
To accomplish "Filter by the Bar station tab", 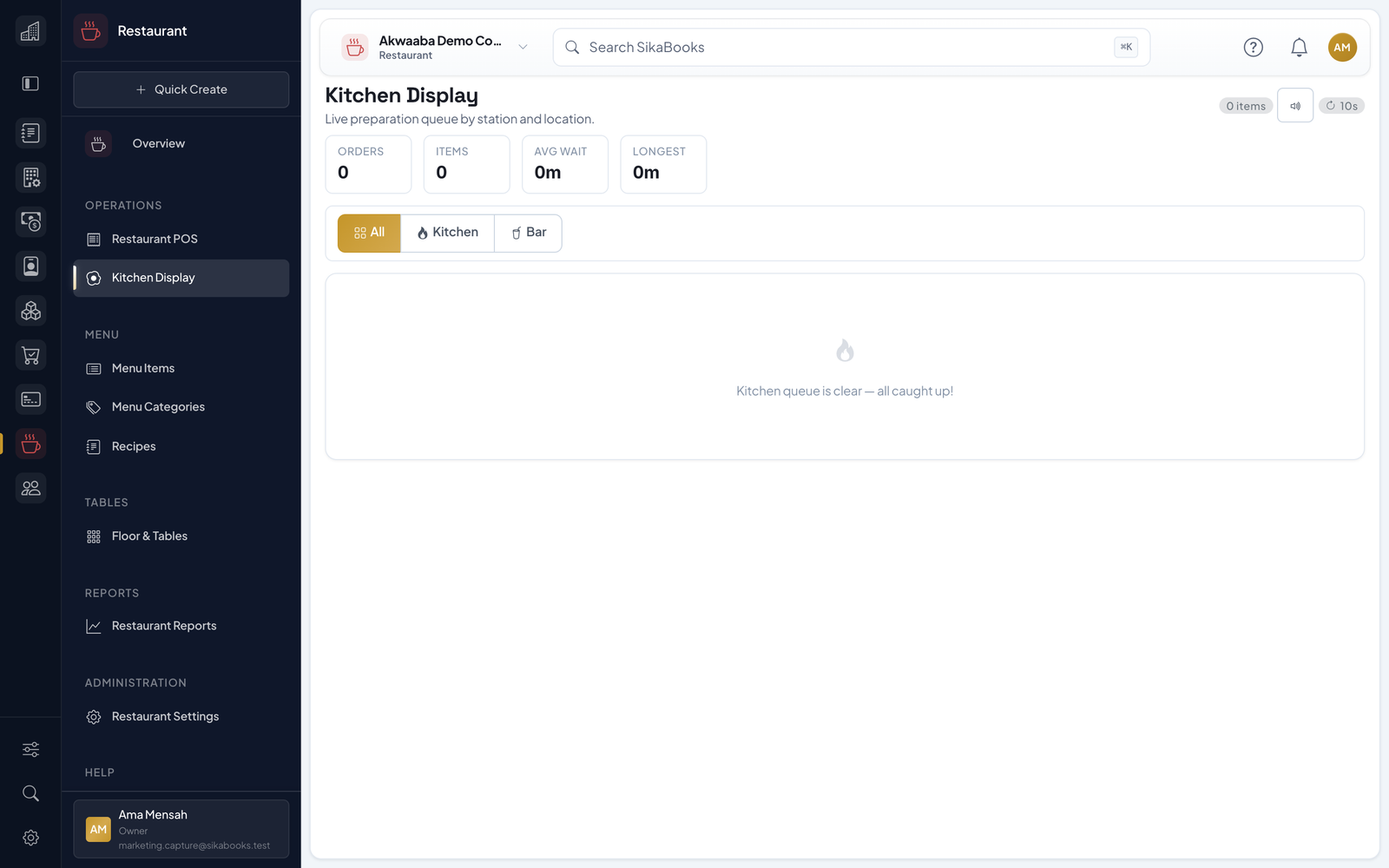I will pos(529,233).
